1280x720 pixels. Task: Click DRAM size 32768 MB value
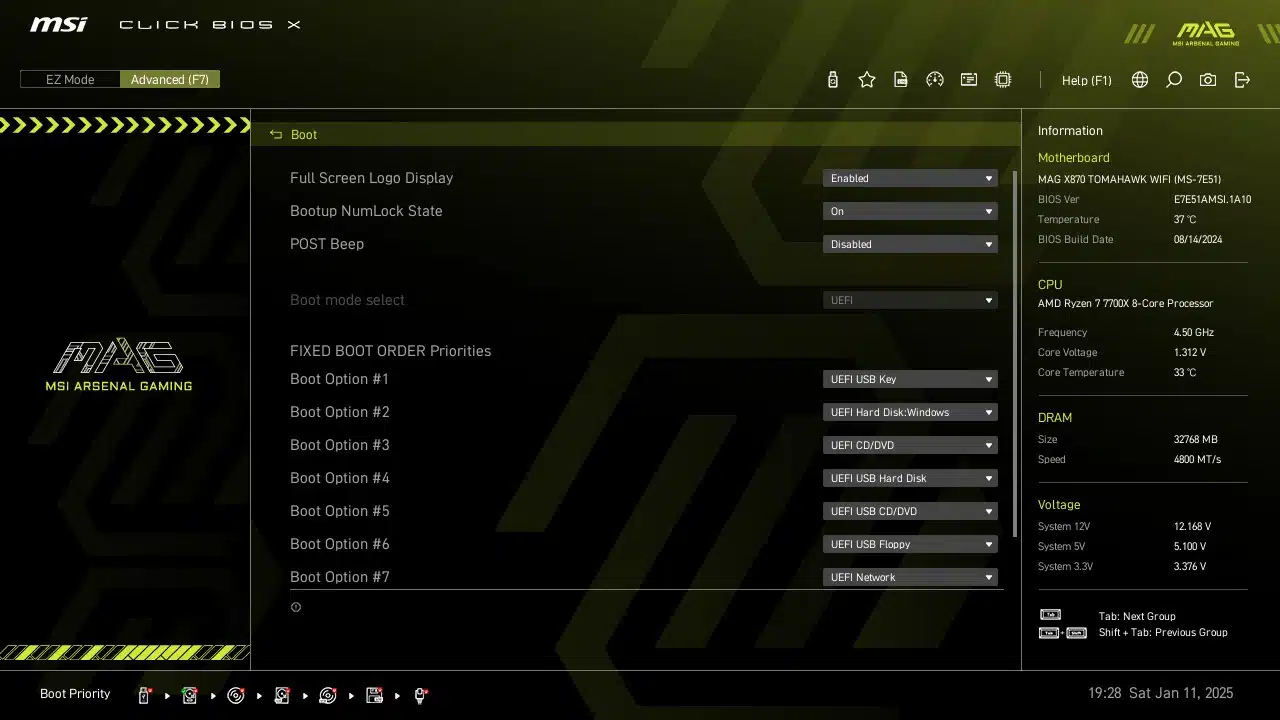tap(1196, 440)
